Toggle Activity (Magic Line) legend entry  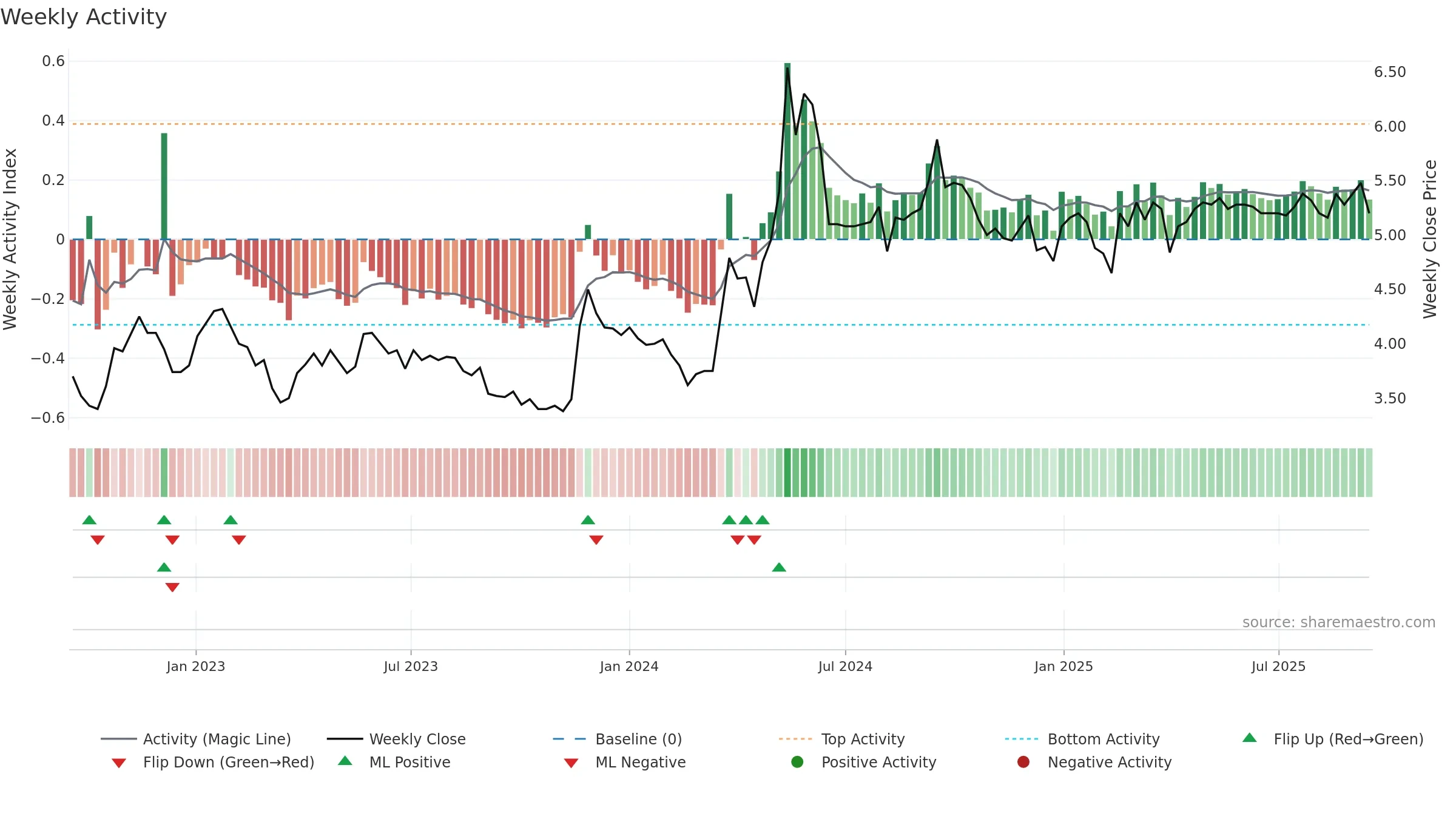(196, 739)
